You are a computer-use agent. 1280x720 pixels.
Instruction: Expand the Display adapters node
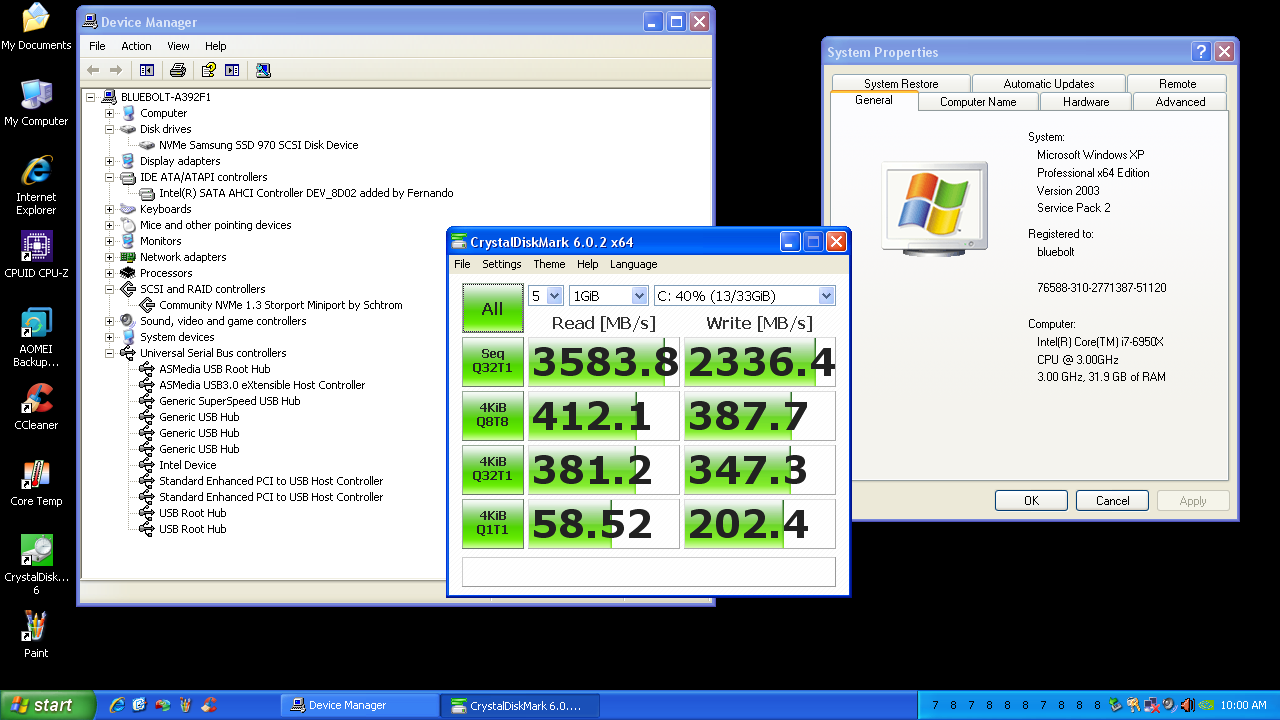click(110, 161)
